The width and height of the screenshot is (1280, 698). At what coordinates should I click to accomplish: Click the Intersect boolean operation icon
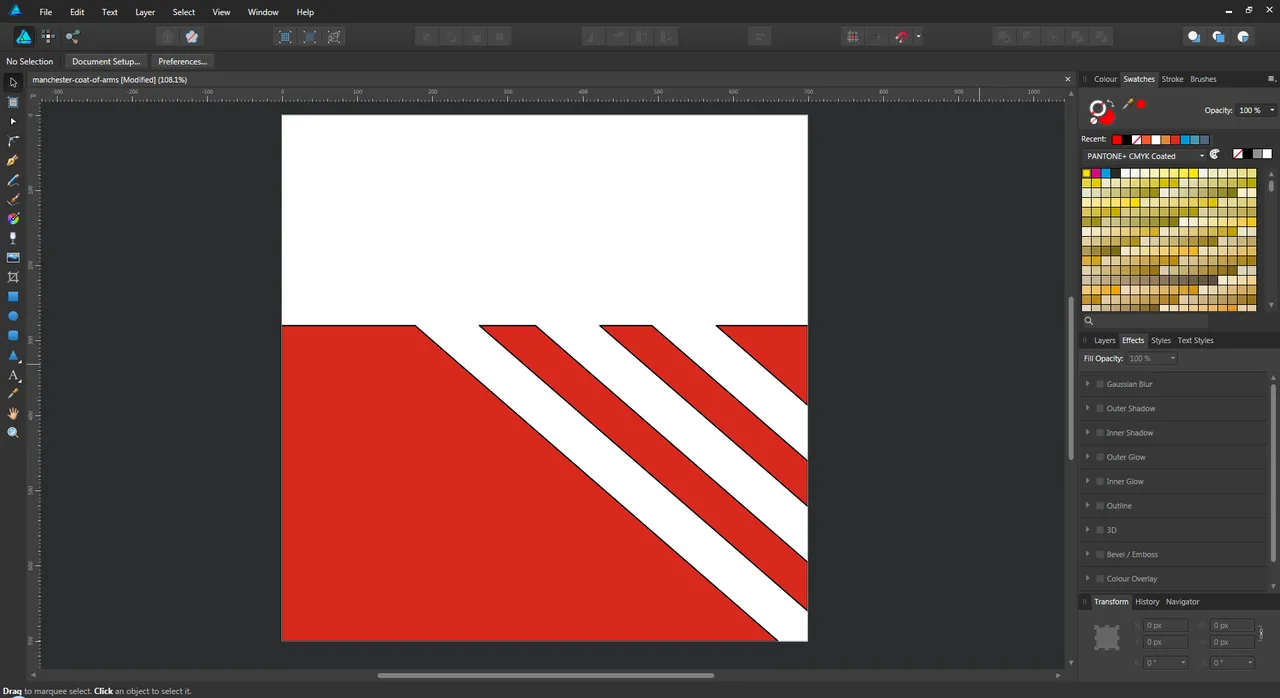click(1053, 37)
